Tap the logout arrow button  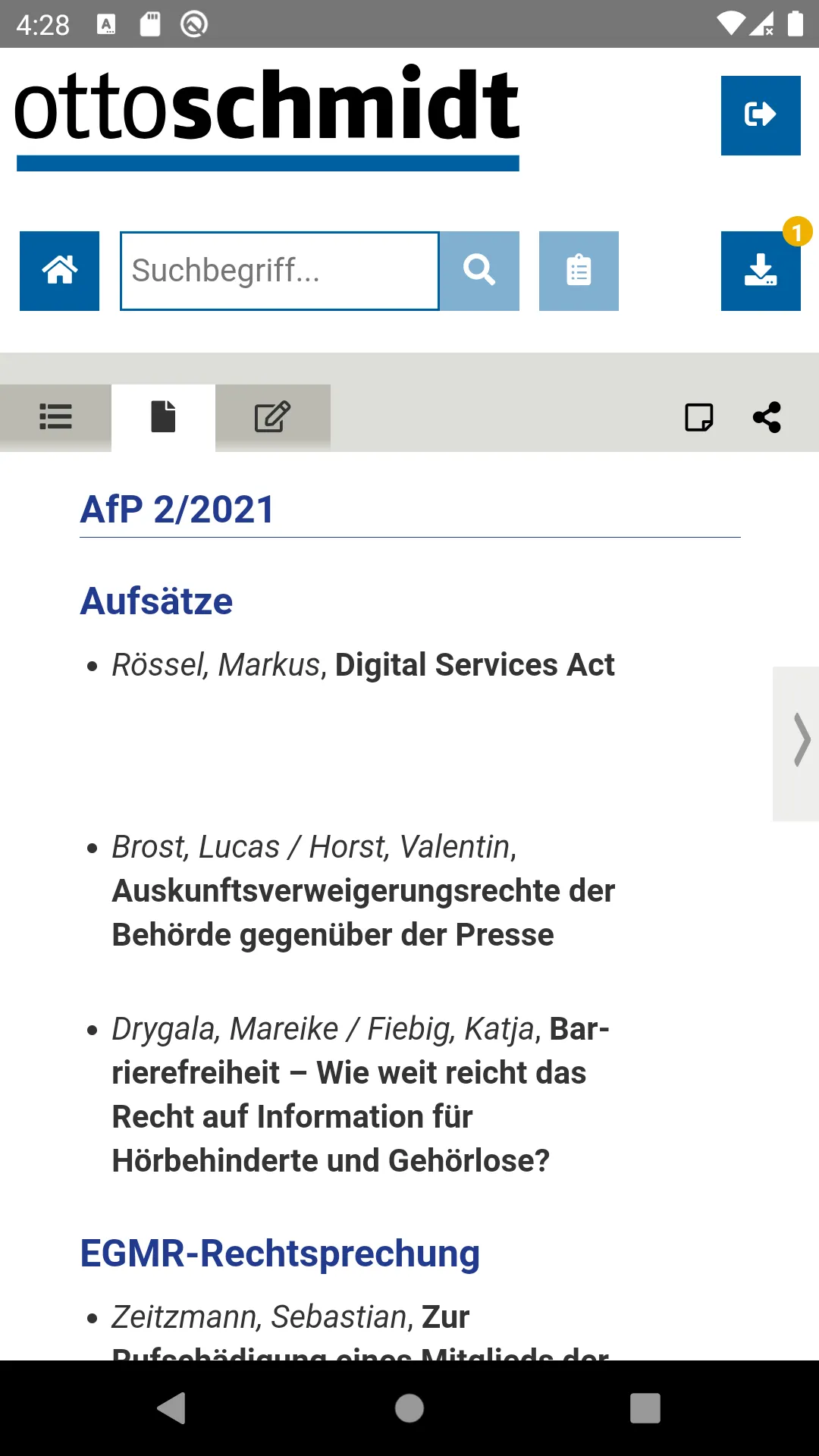tap(761, 115)
